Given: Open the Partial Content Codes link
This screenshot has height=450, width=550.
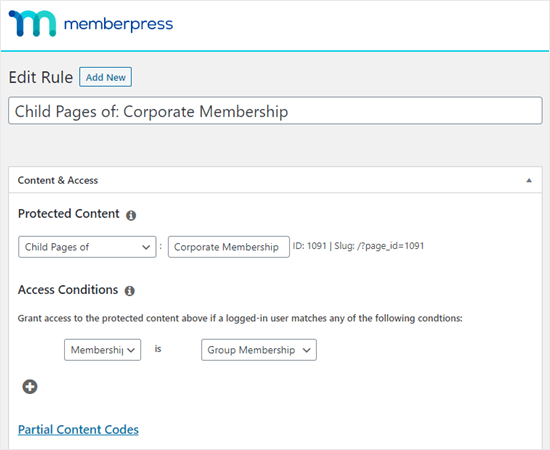Looking at the screenshot, I should (78, 430).
